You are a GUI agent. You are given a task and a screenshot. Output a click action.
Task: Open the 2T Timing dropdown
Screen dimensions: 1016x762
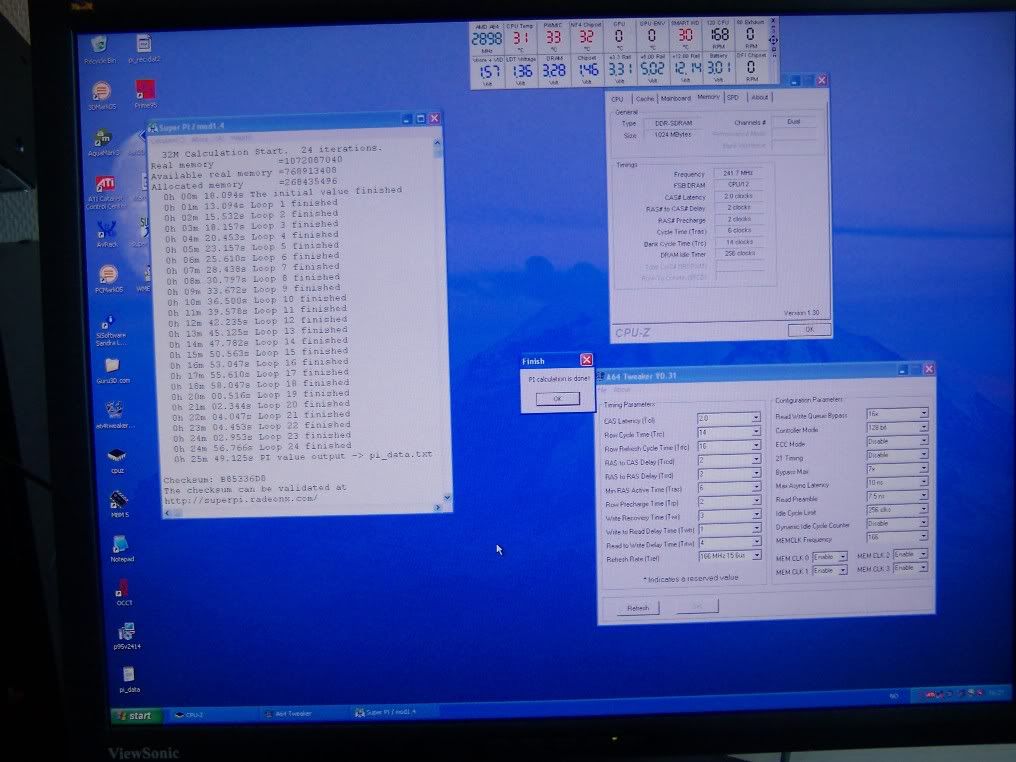923,455
